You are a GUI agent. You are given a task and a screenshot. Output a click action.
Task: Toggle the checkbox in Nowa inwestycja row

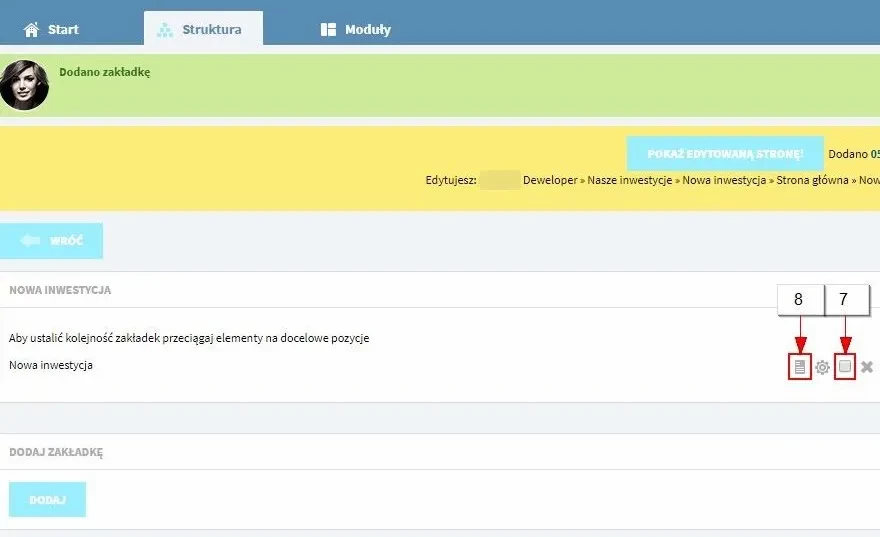pyautogui.click(x=845, y=366)
